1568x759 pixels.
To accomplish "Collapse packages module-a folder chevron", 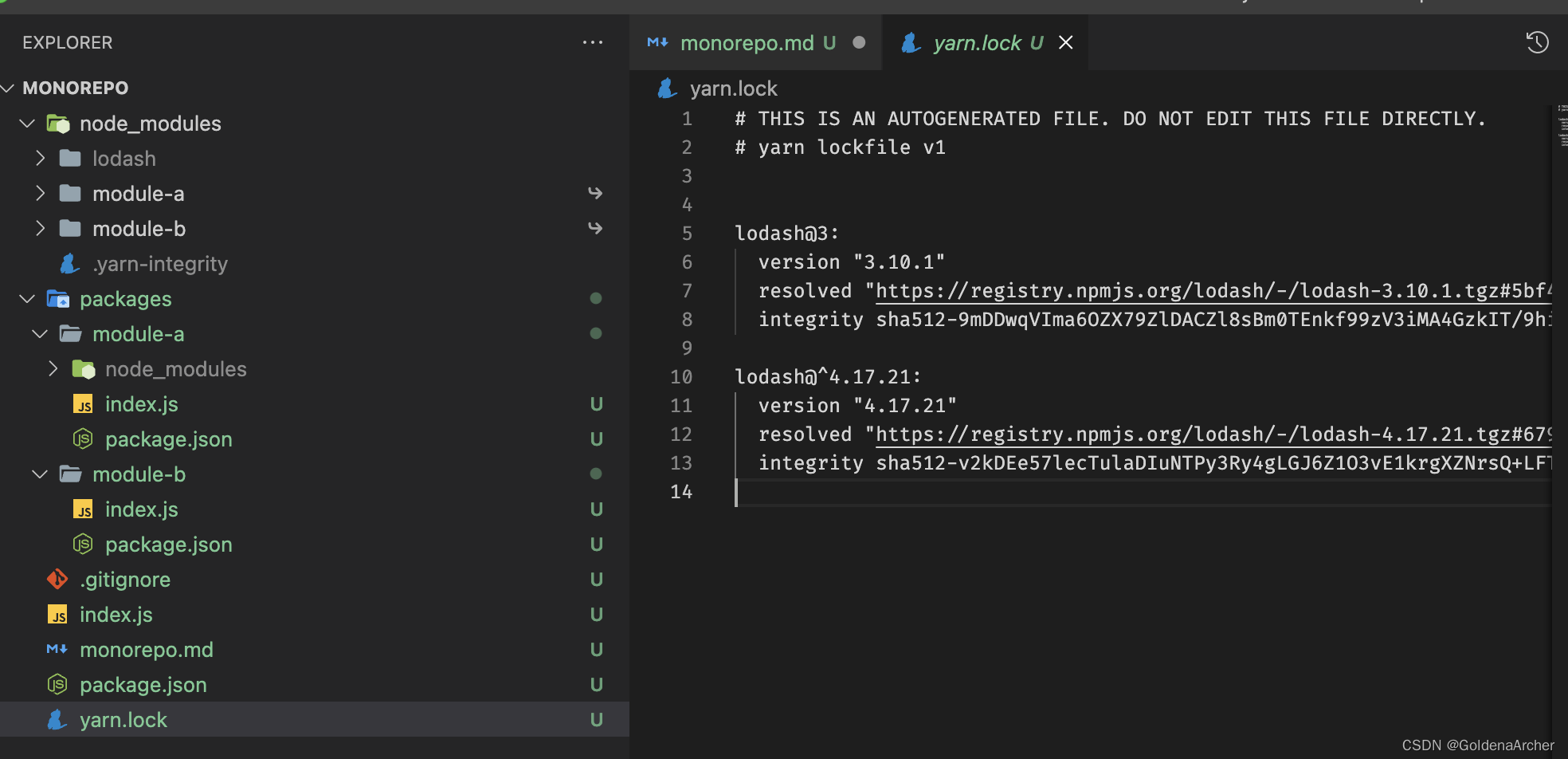I will point(39,334).
